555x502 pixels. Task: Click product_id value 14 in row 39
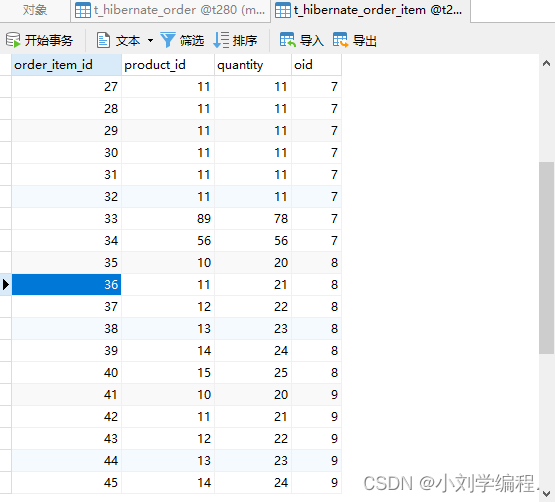(x=204, y=350)
